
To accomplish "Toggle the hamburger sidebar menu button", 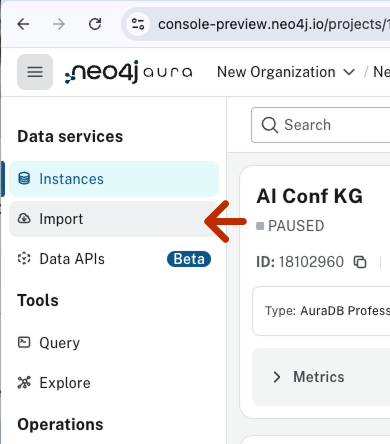I will click(35, 72).
